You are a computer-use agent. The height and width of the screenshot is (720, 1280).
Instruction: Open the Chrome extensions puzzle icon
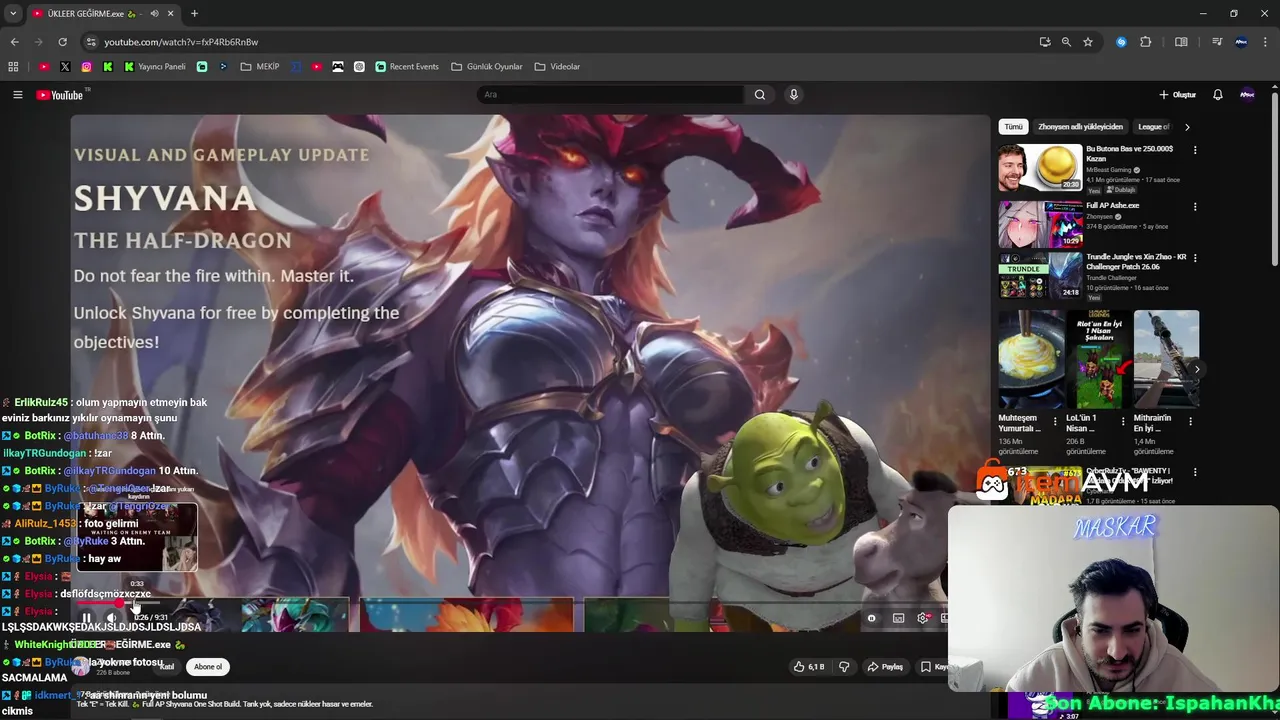[1146, 42]
